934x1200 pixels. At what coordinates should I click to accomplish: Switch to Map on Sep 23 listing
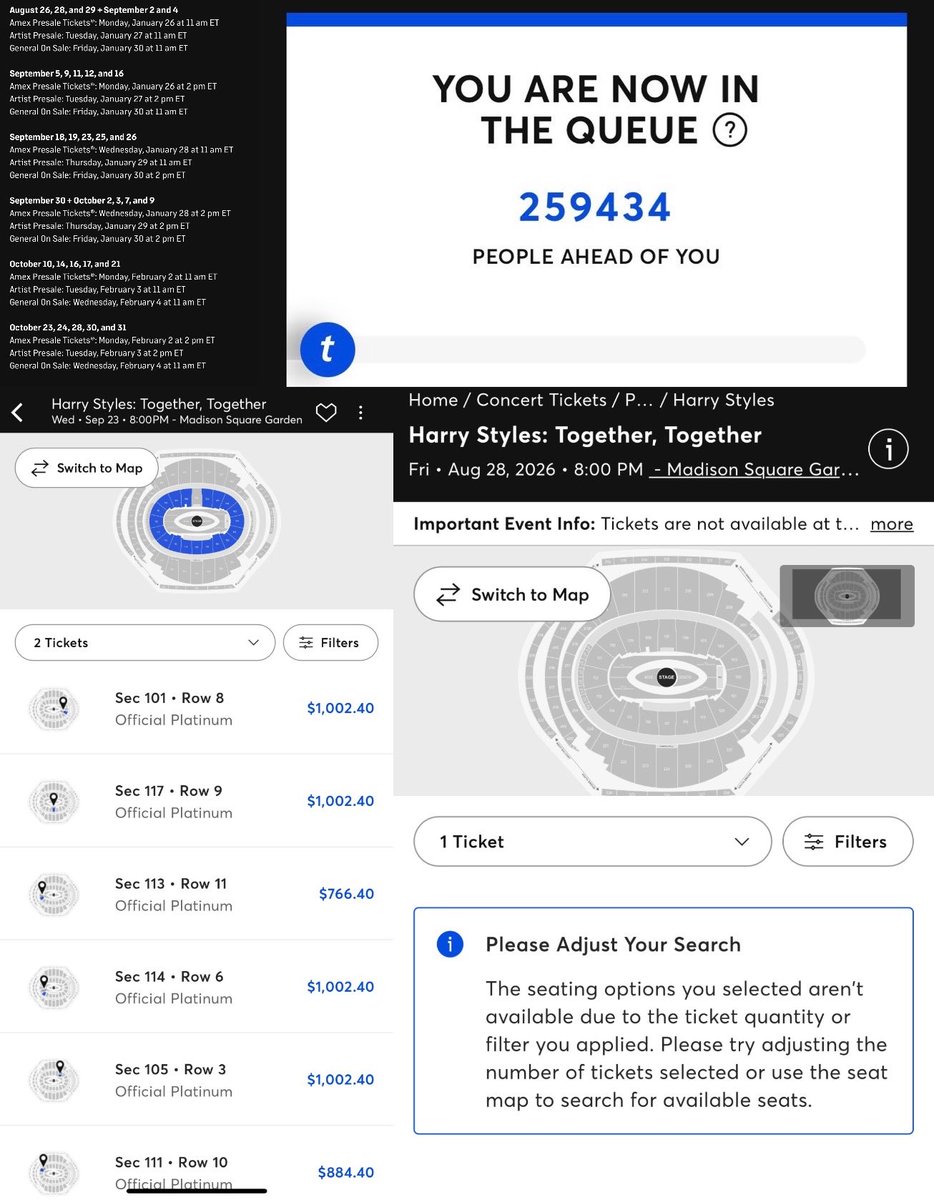coord(87,468)
